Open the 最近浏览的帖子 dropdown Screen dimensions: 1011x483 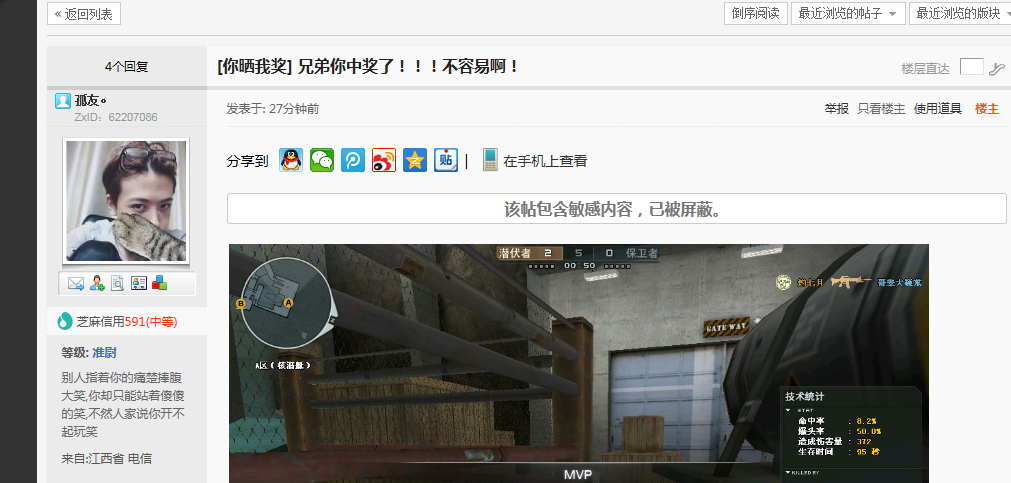848,14
